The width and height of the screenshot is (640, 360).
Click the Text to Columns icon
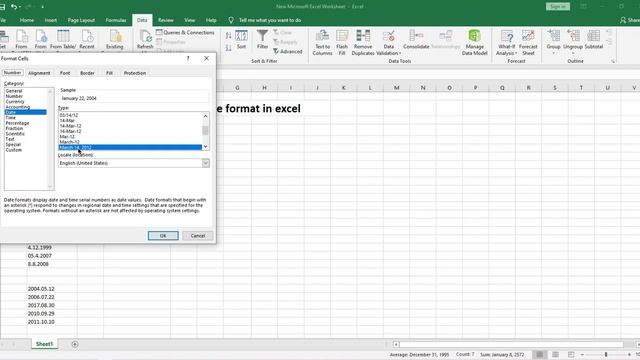pyautogui.click(x=322, y=42)
